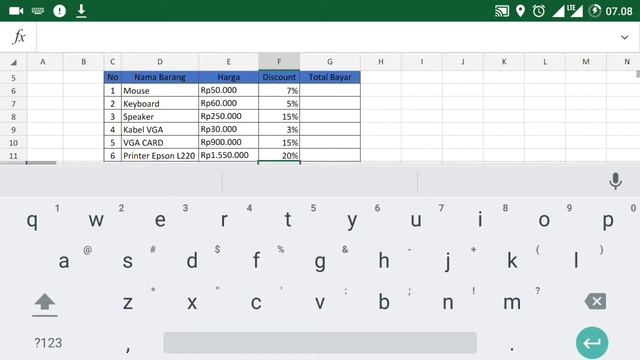
Task: Tap the letter z key
Action: (128, 302)
